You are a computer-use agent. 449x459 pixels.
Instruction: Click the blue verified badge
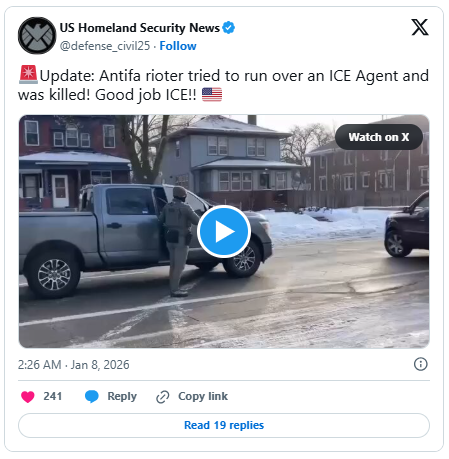(x=228, y=28)
